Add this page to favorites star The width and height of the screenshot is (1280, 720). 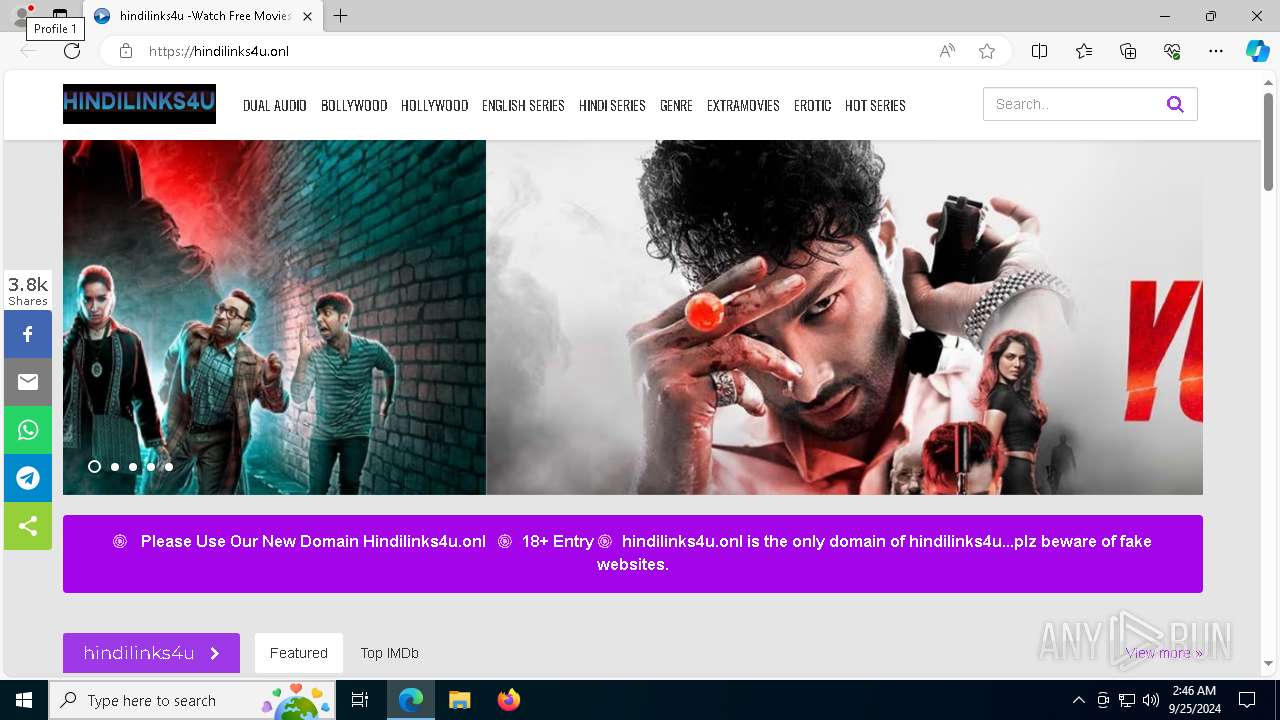pos(987,51)
